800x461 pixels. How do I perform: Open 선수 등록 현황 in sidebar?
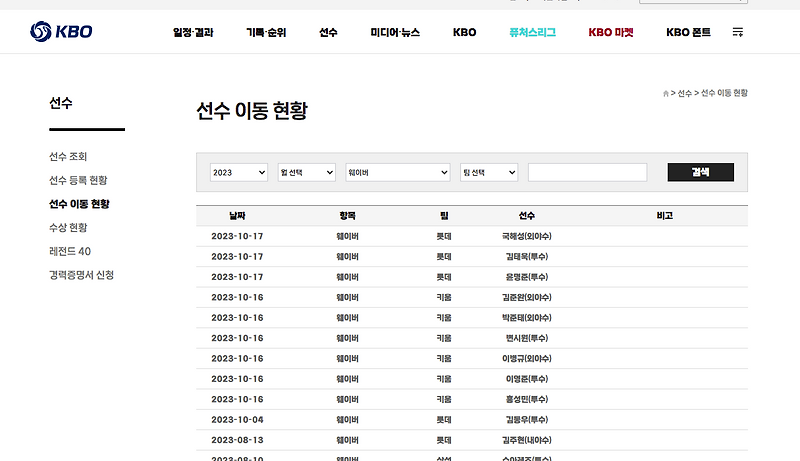[x=78, y=180]
